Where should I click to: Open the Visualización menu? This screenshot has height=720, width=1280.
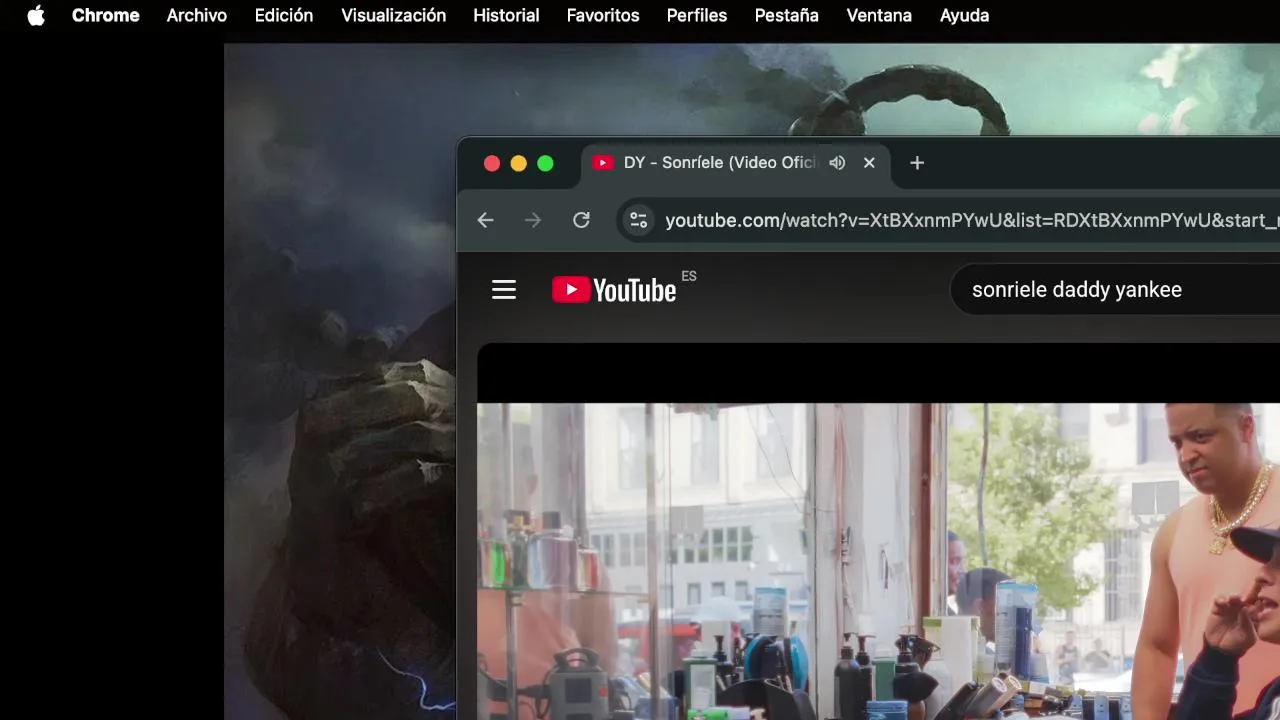pyautogui.click(x=393, y=15)
